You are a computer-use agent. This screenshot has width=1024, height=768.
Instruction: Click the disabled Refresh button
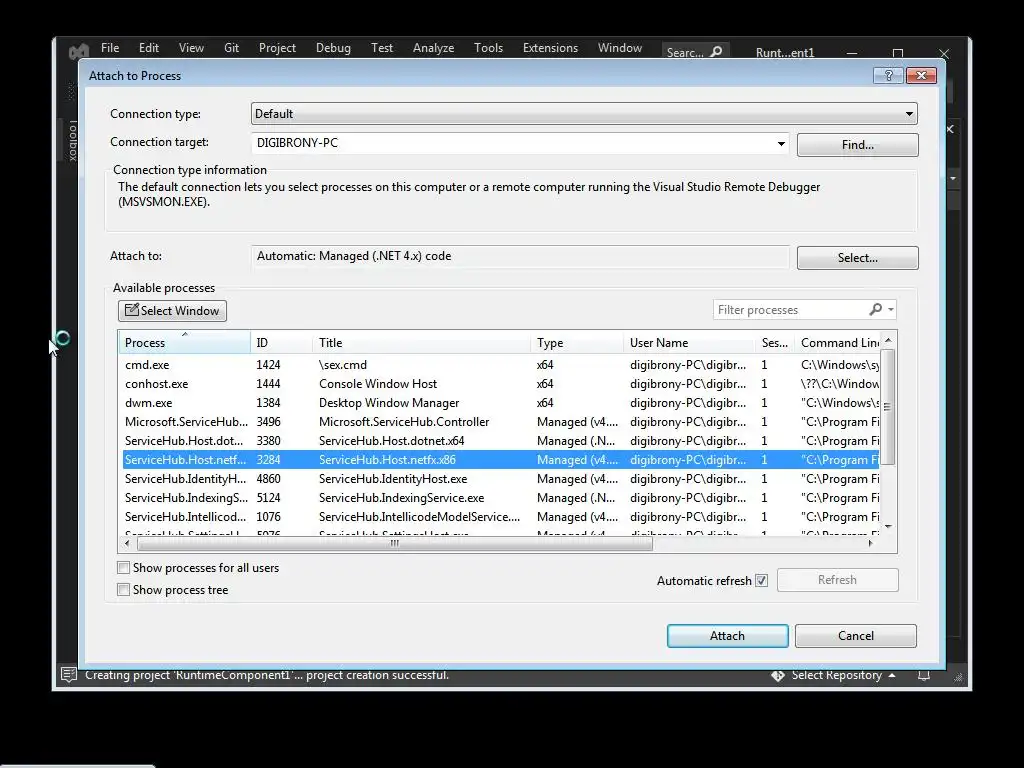(x=837, y=580)
